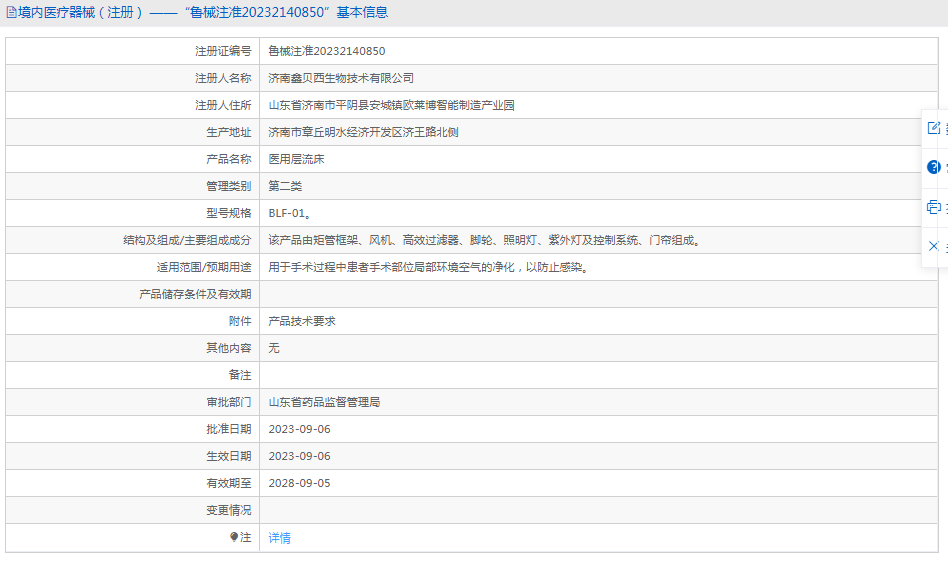
Task: Click the 有效期至 label
Action: coord(229,483)
